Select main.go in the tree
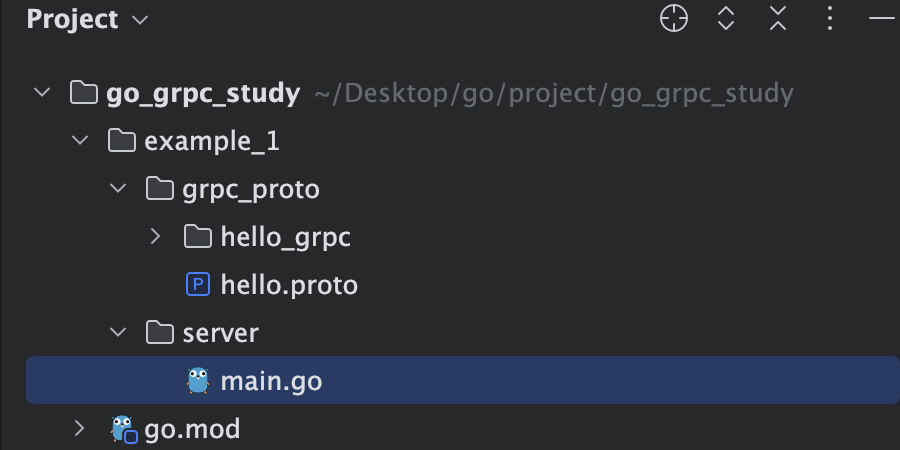Screen dimensions: 900x450 click(463, 380)
